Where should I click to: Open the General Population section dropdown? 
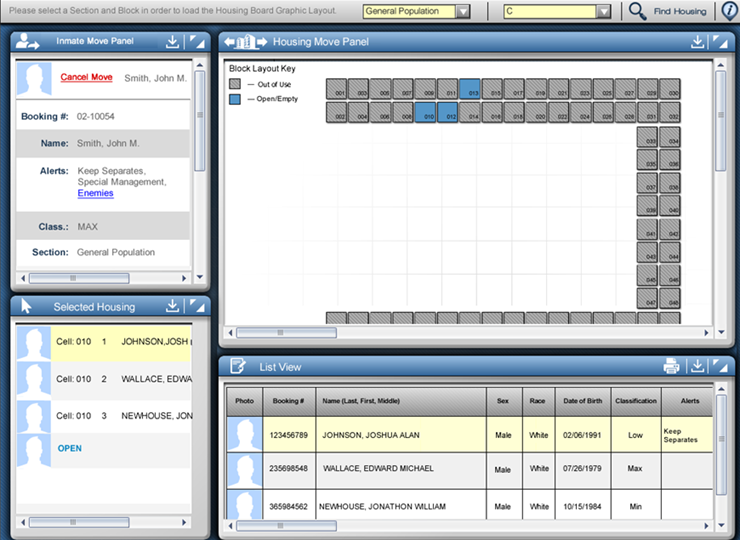pyautogui.click(x=462, y=11)
